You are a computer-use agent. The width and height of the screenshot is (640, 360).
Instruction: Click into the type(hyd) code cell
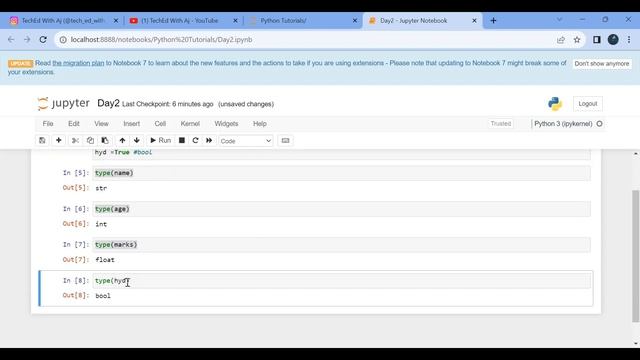pos(341,281)
